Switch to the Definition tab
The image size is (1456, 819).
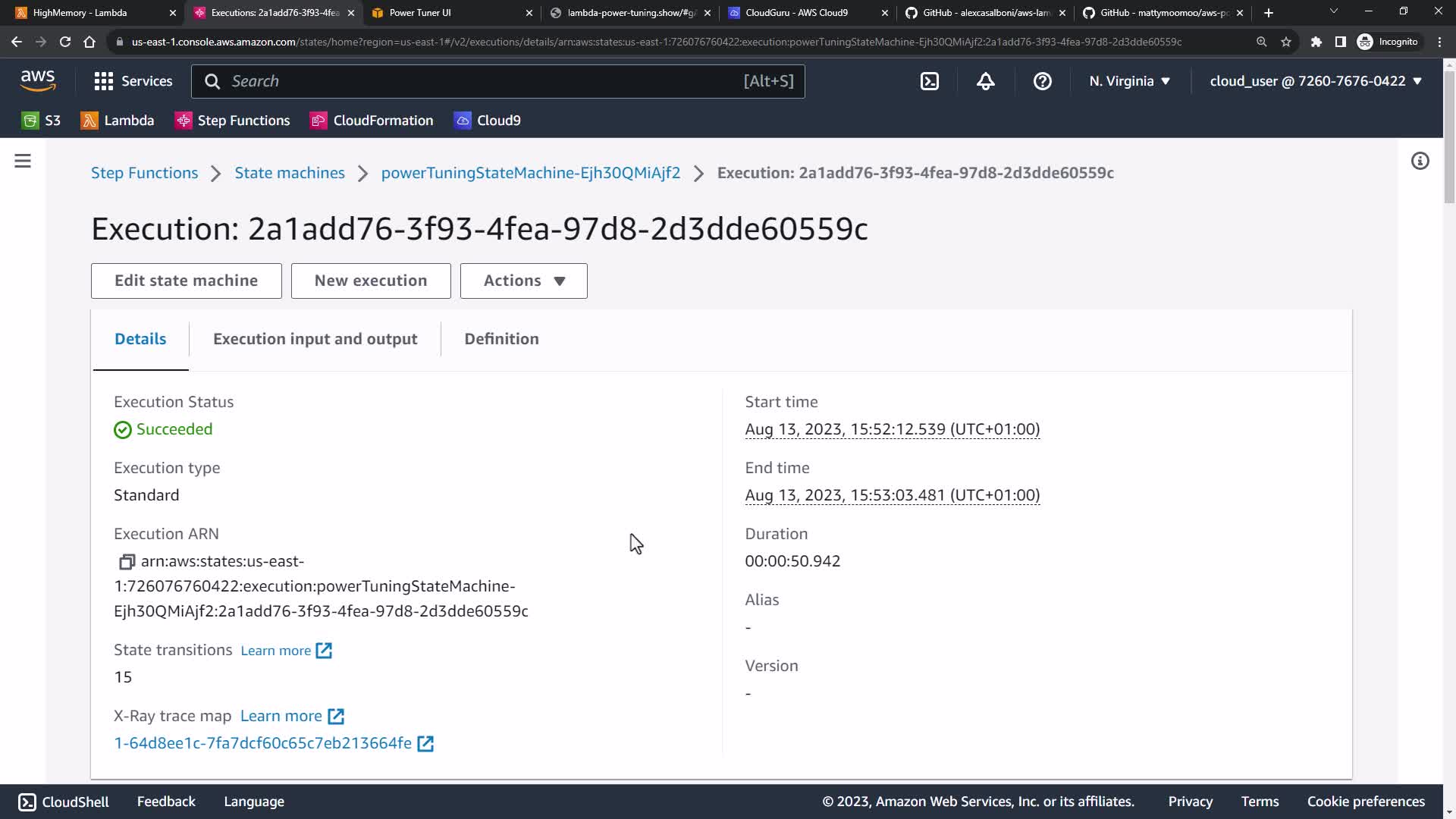pos(501,339)
